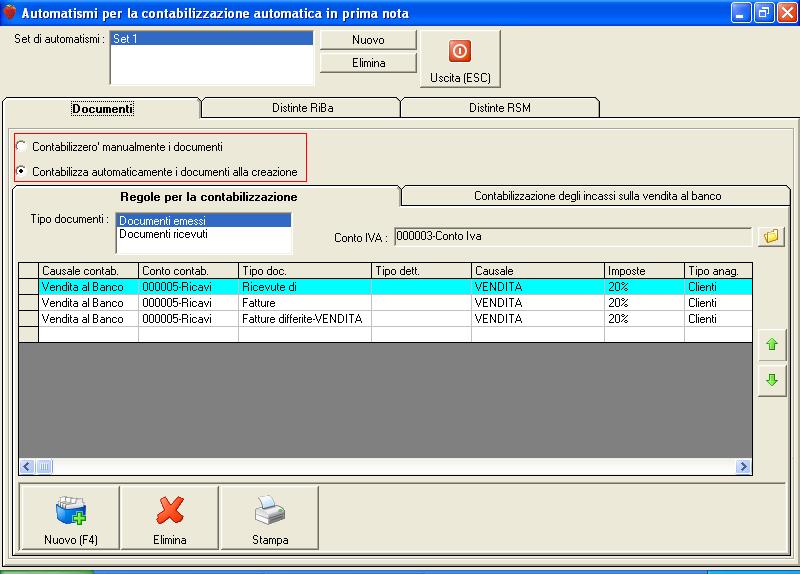Click the 'Tipo dett.' column header
This screenshot has height=574, width=800.
click(421, 270)
